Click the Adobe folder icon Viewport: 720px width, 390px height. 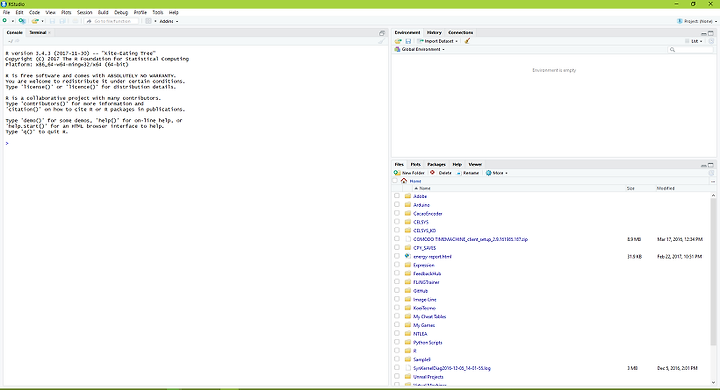[408, 196]
